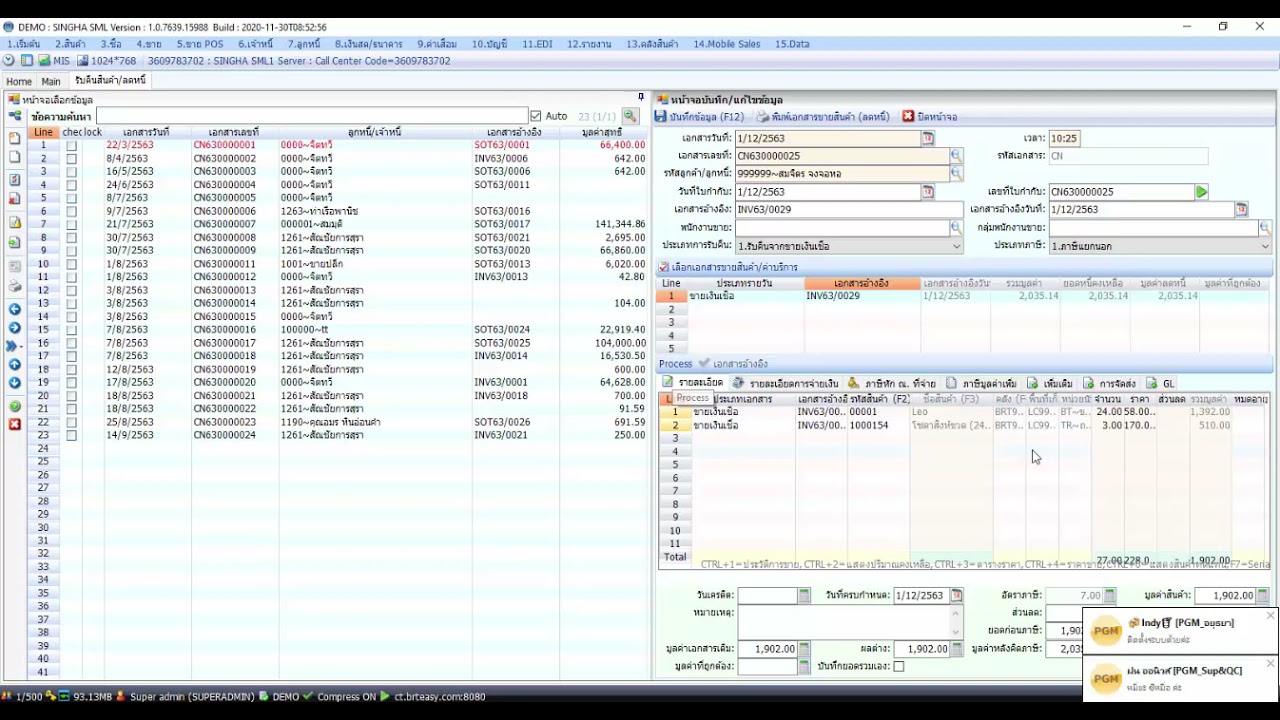The width and height of the screenshot is (1280, 720).
Task: Open the calendar for เอกสารอ้างอิงวันที่
Action: point(1241,209)
